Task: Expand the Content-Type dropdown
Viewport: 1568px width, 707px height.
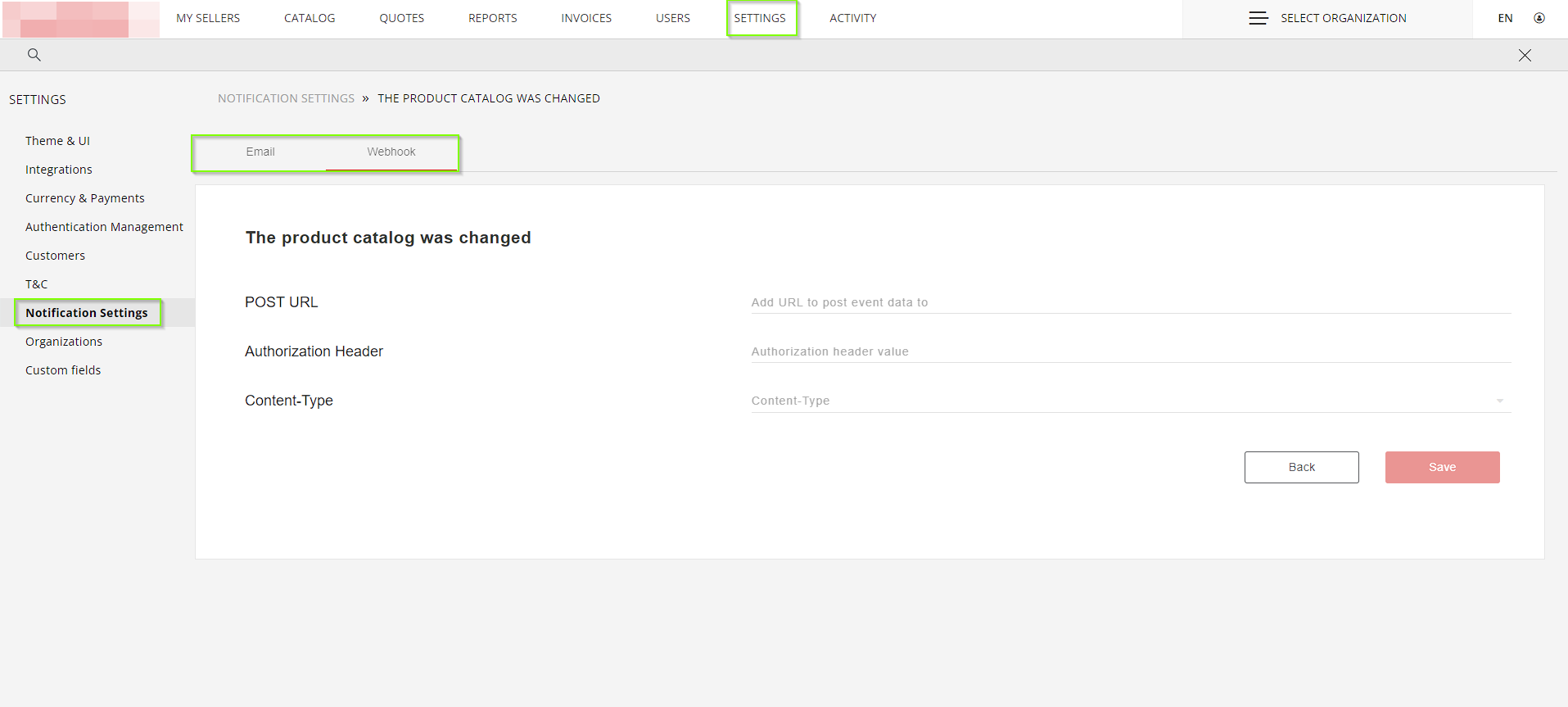Action: (1131, 401)
